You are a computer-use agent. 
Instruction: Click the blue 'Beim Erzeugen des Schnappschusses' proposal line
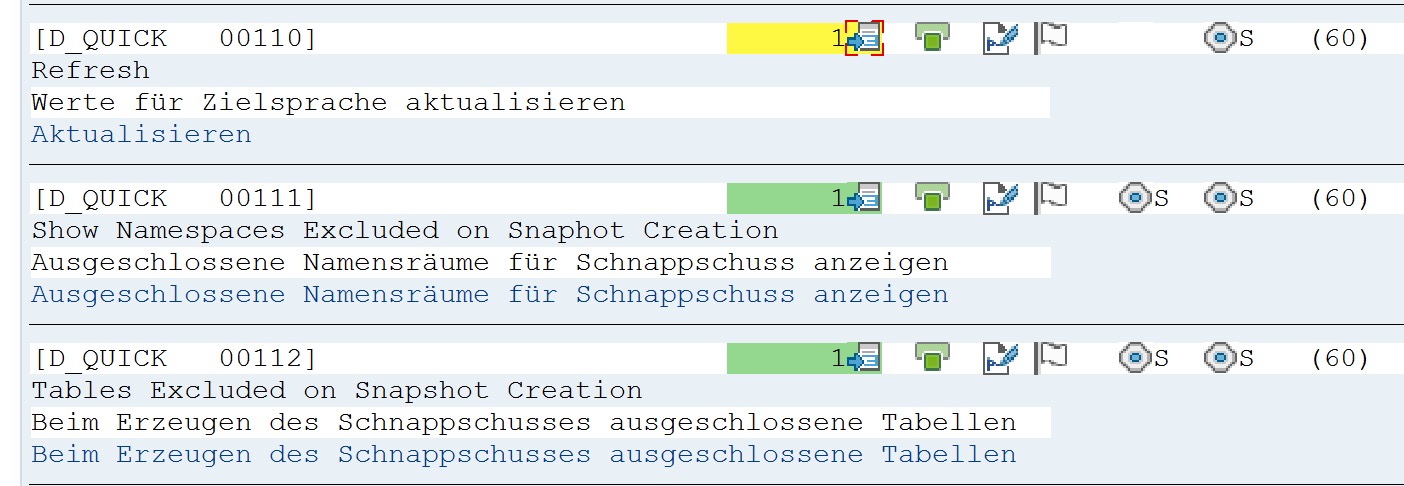point(524,454)
